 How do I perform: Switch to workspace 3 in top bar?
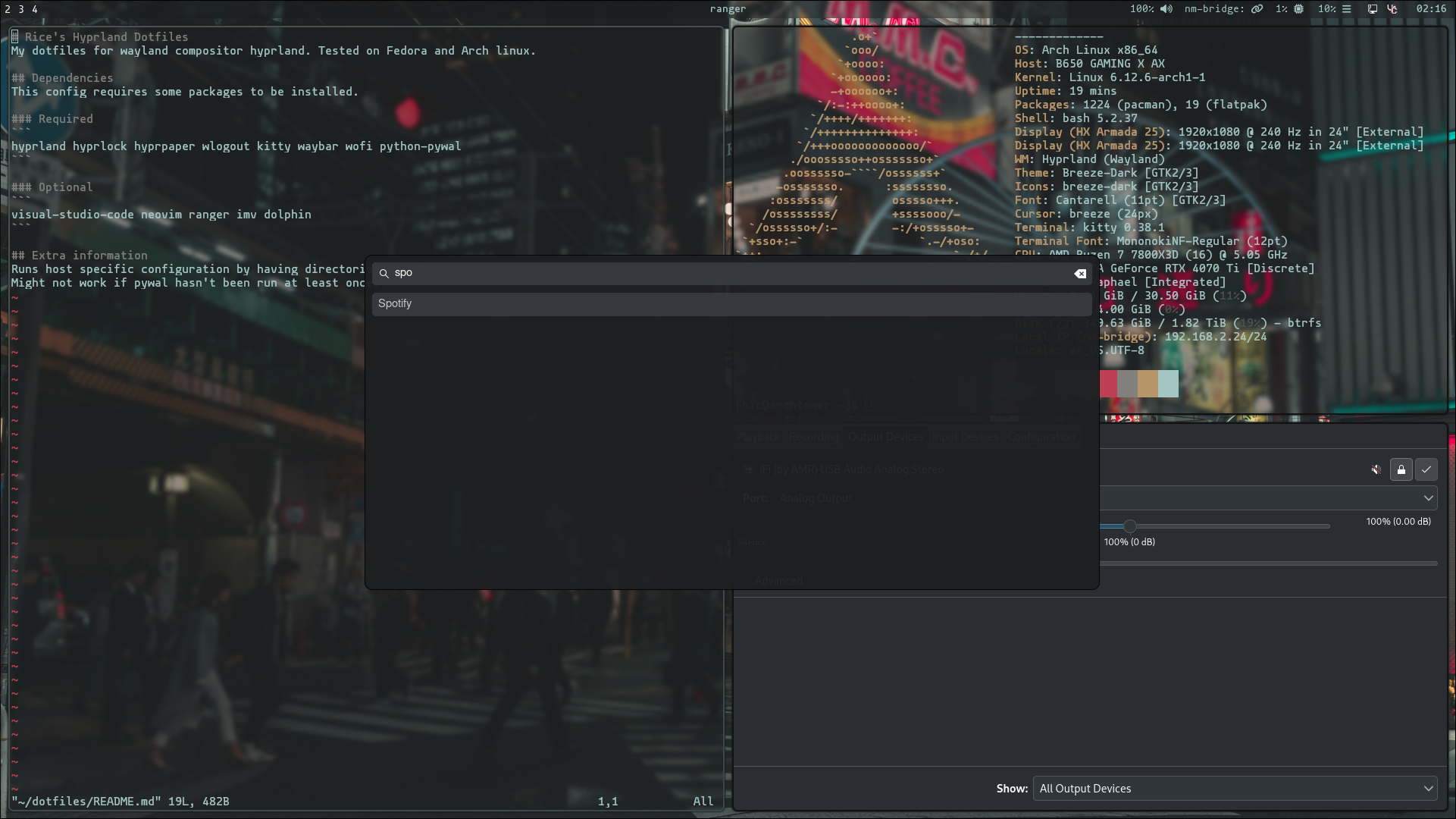pos(21,9)
